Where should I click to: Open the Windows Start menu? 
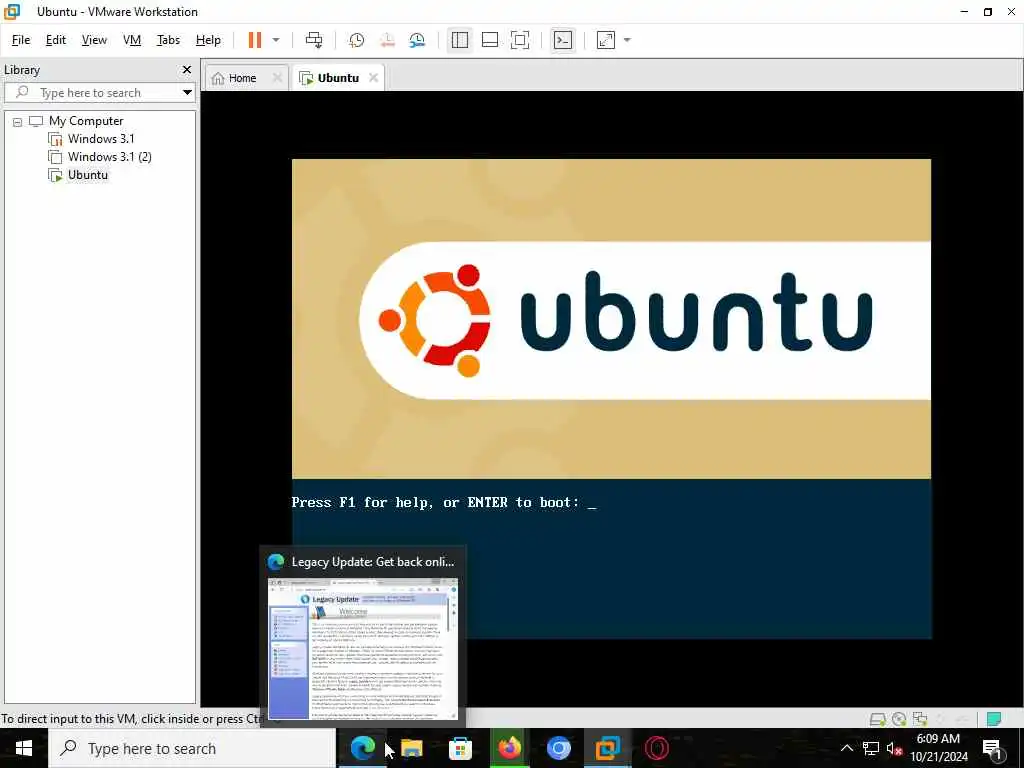tap(24, 748)
